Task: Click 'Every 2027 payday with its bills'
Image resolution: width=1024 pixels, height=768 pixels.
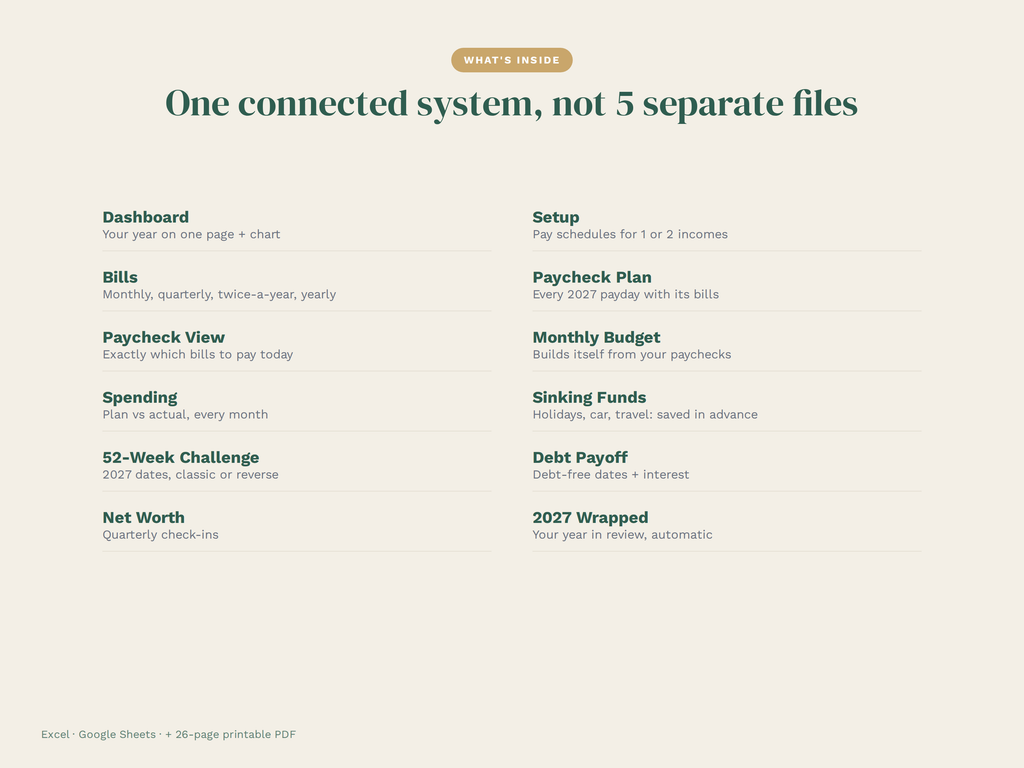Action: 626,295
